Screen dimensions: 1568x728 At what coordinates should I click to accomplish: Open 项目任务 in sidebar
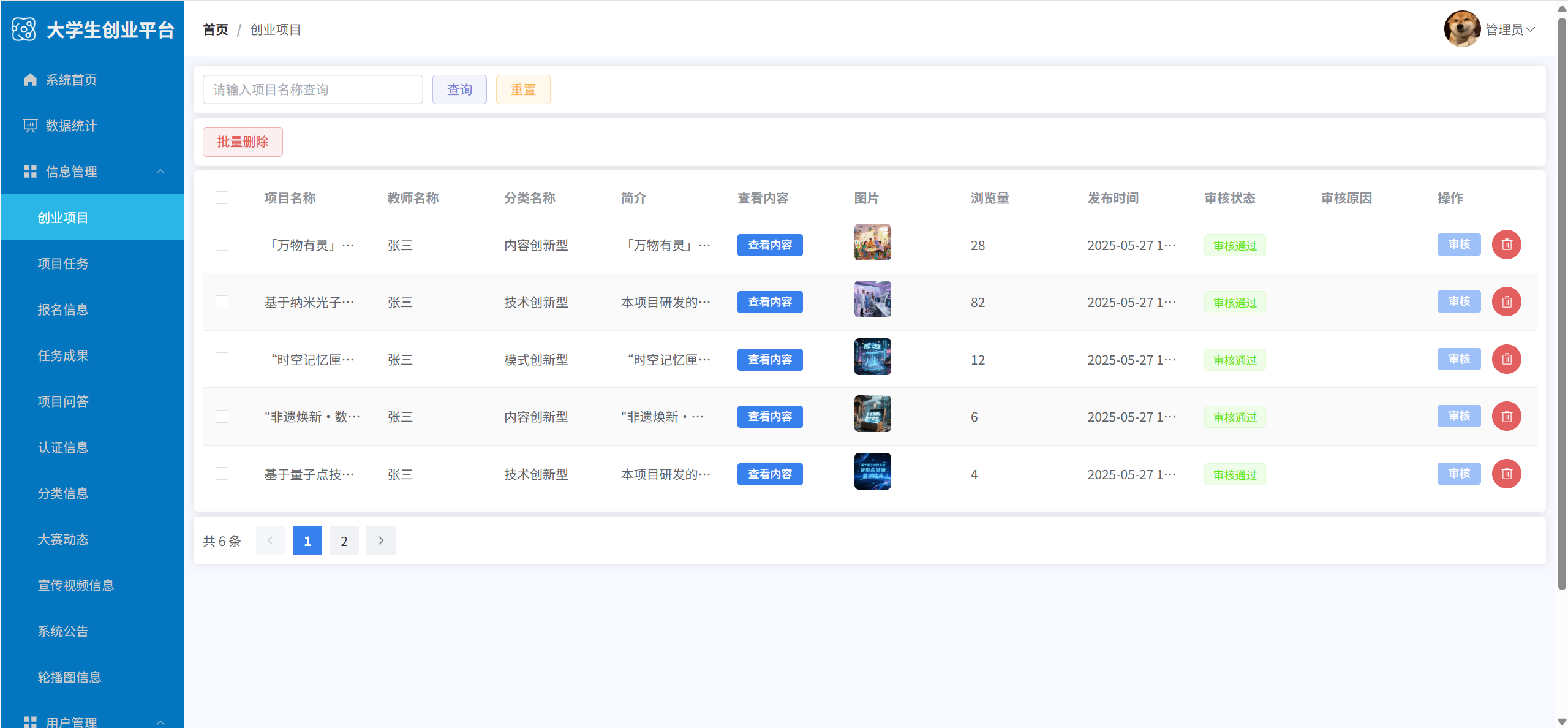coord(63,264)
